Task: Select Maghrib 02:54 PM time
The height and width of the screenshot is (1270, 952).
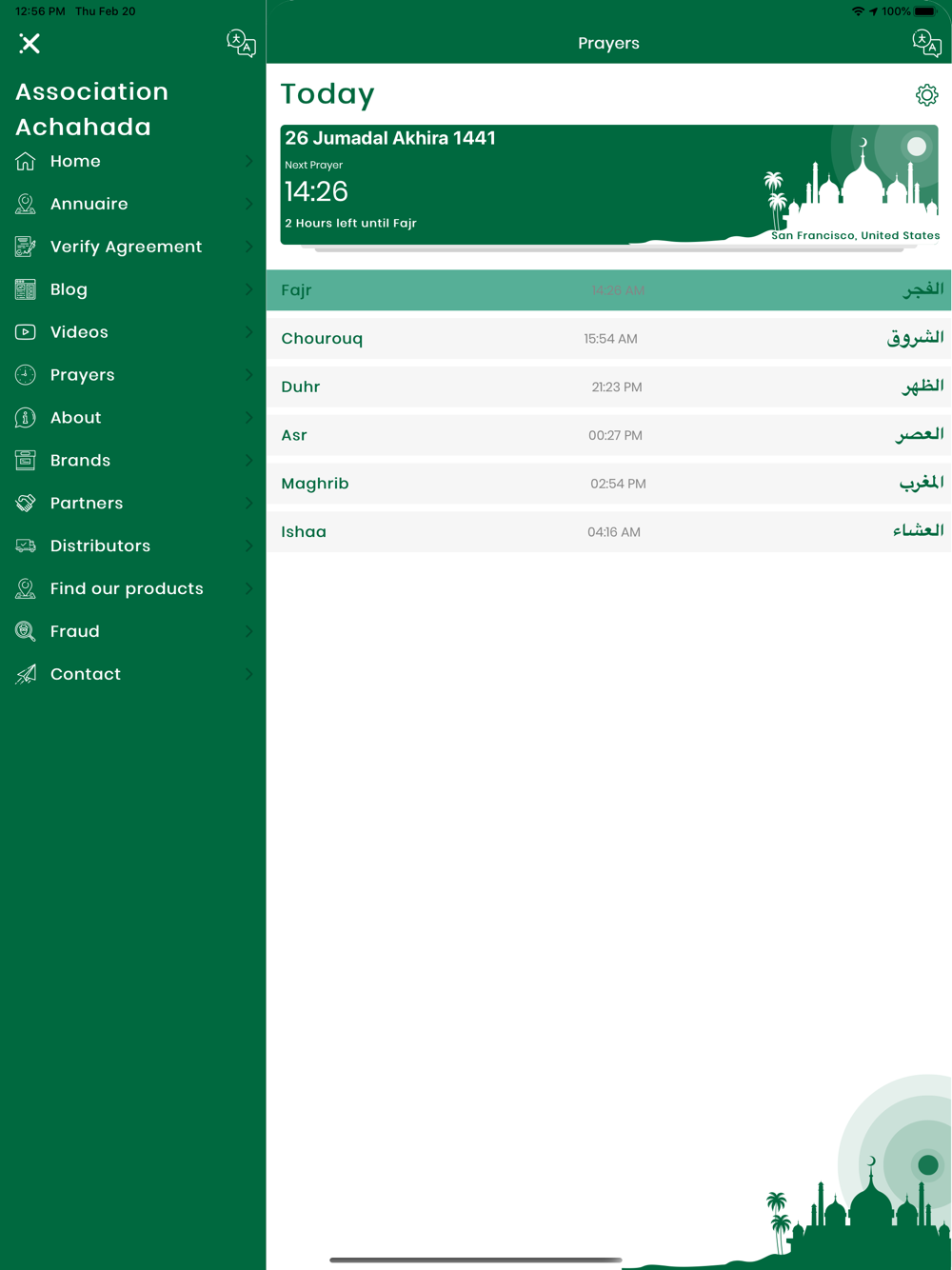Action: pos(618,484)
